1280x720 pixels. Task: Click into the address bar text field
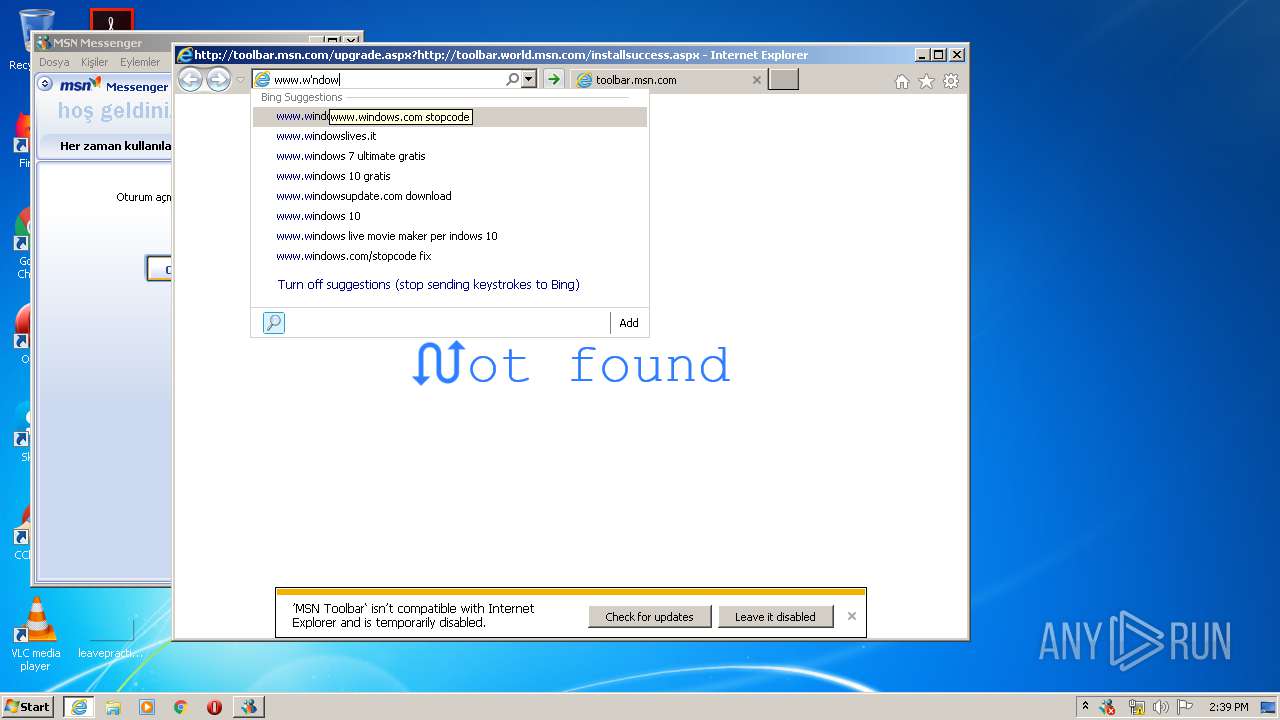coord(385,79)
